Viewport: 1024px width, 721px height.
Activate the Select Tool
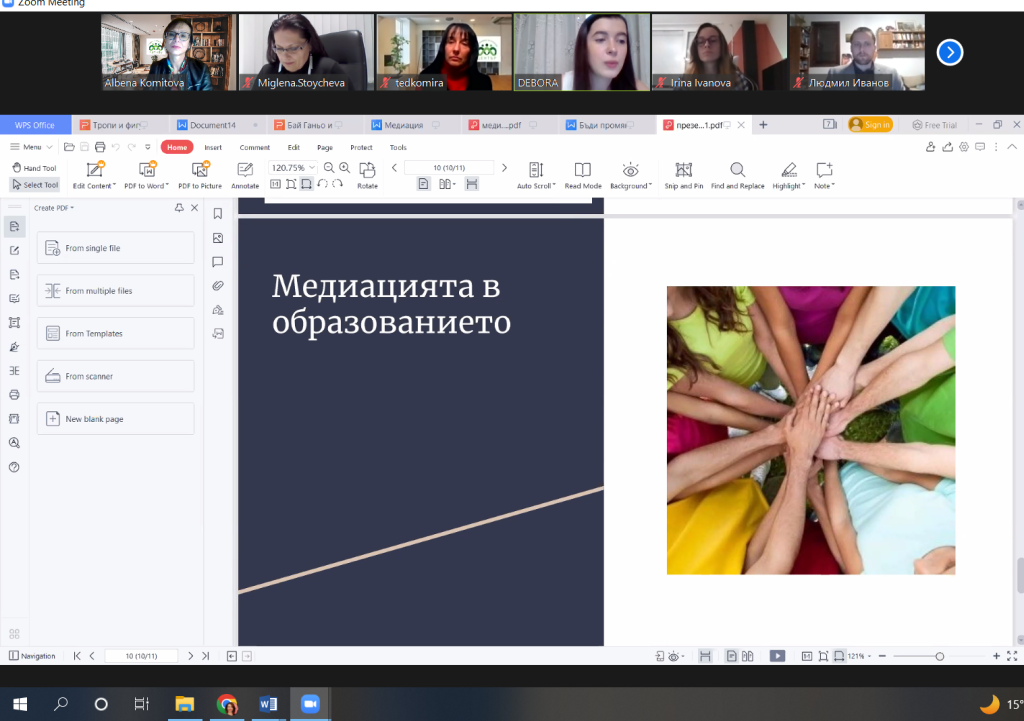[x=35, y=185]
